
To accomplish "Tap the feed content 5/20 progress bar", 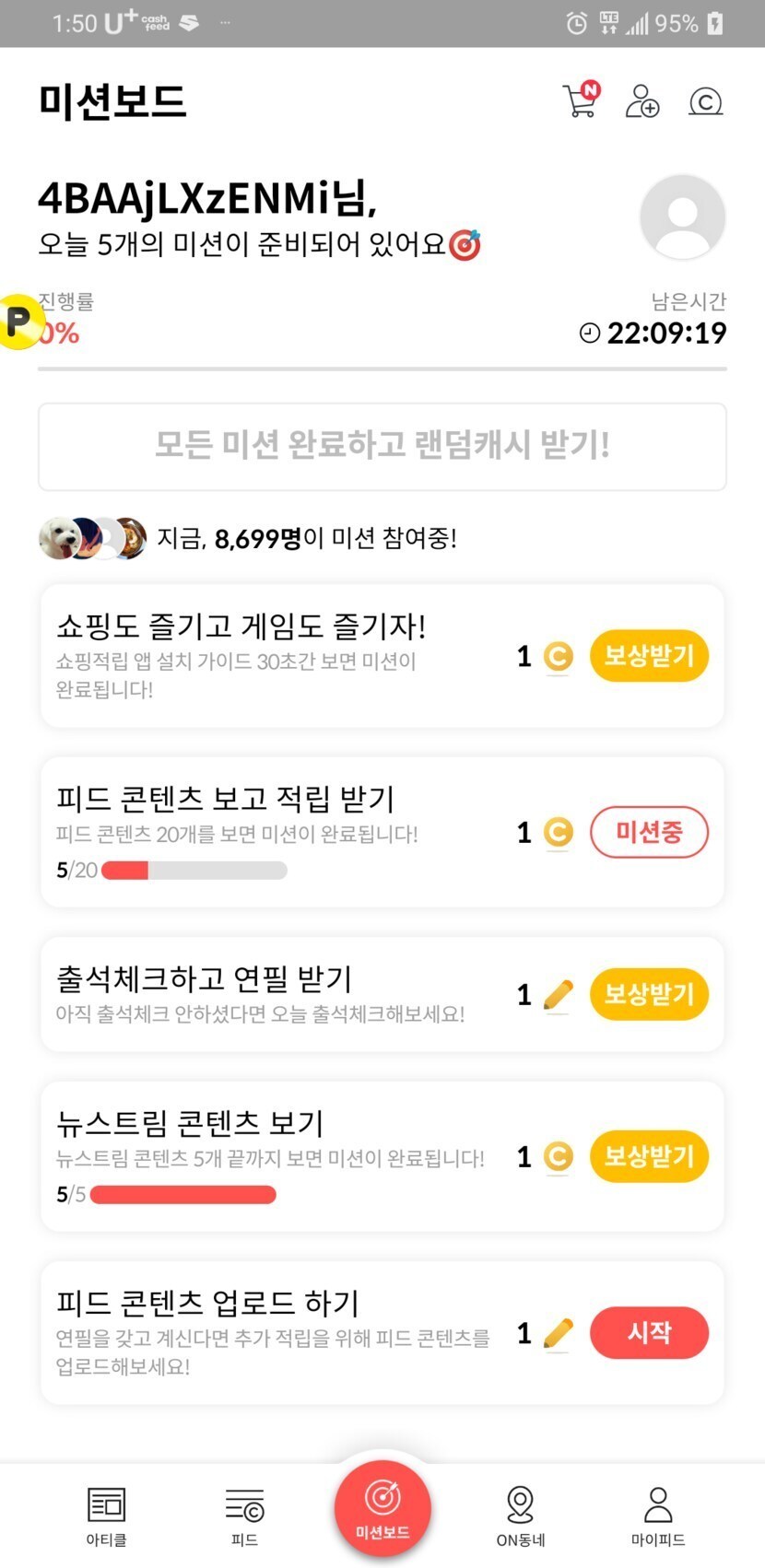I will 194,871.
